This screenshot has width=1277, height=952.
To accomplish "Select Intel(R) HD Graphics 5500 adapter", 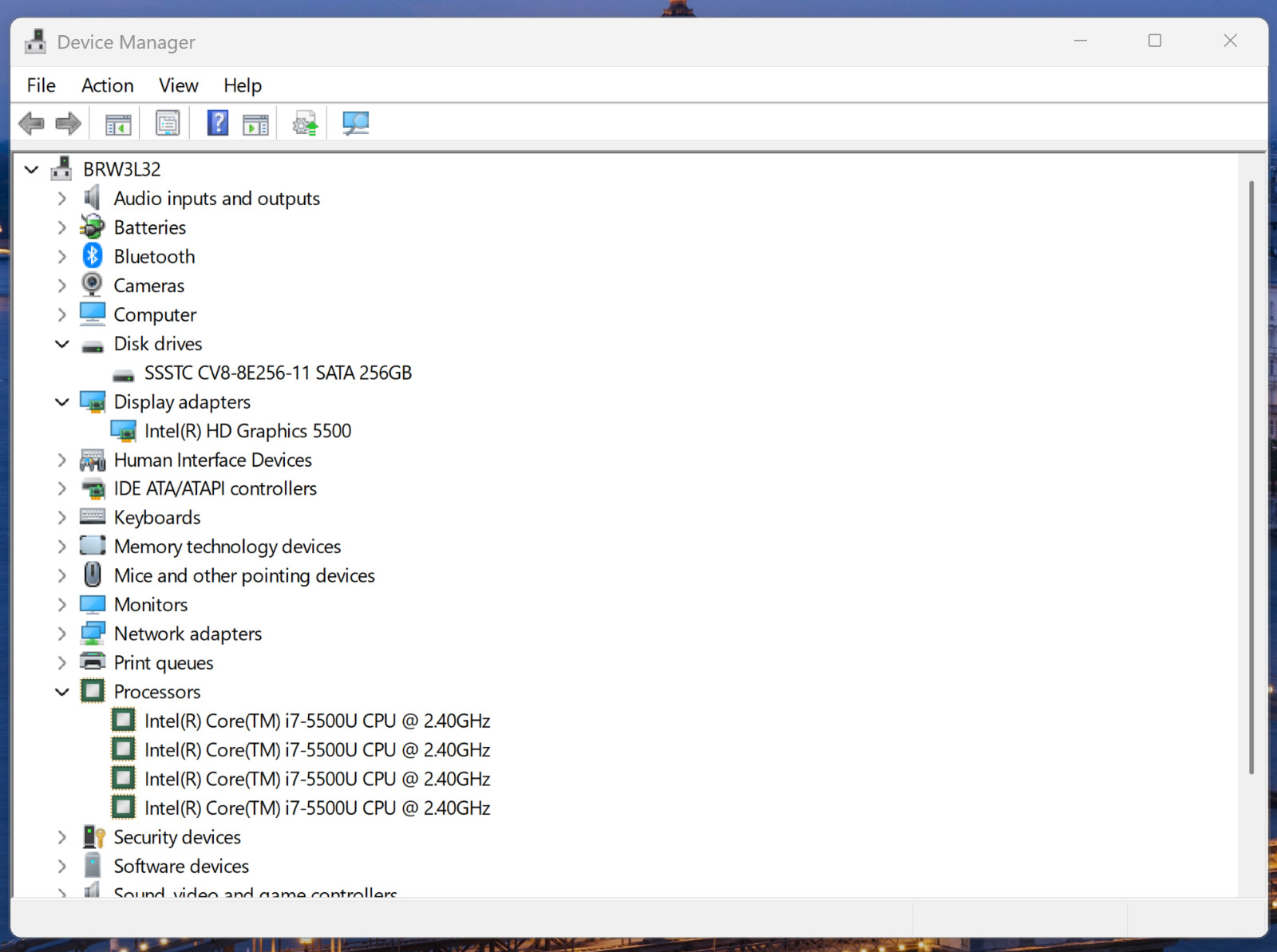I will click(247, 431).
